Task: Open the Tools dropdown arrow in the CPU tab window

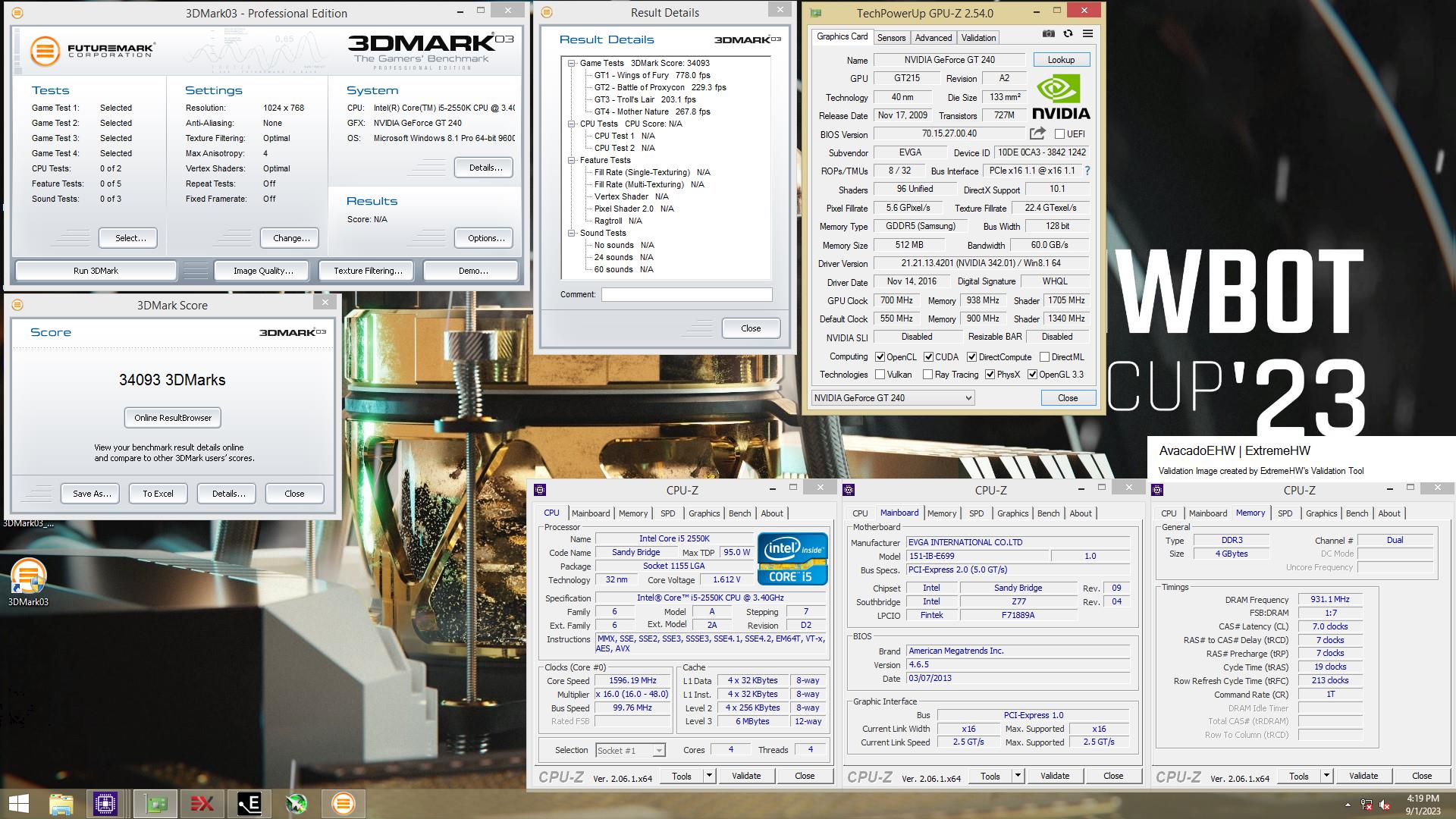Action: pos(709,776)
